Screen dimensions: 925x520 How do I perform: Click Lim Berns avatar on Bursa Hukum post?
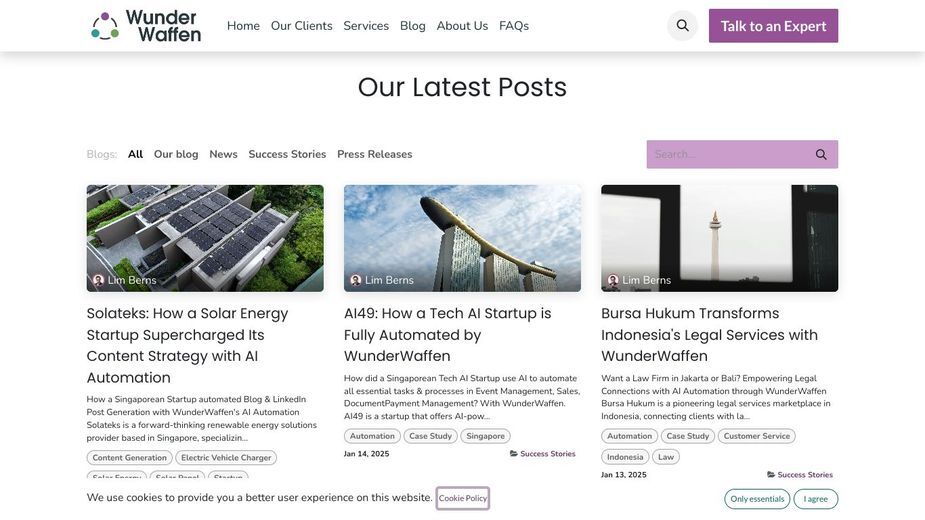tap(613, 280)
